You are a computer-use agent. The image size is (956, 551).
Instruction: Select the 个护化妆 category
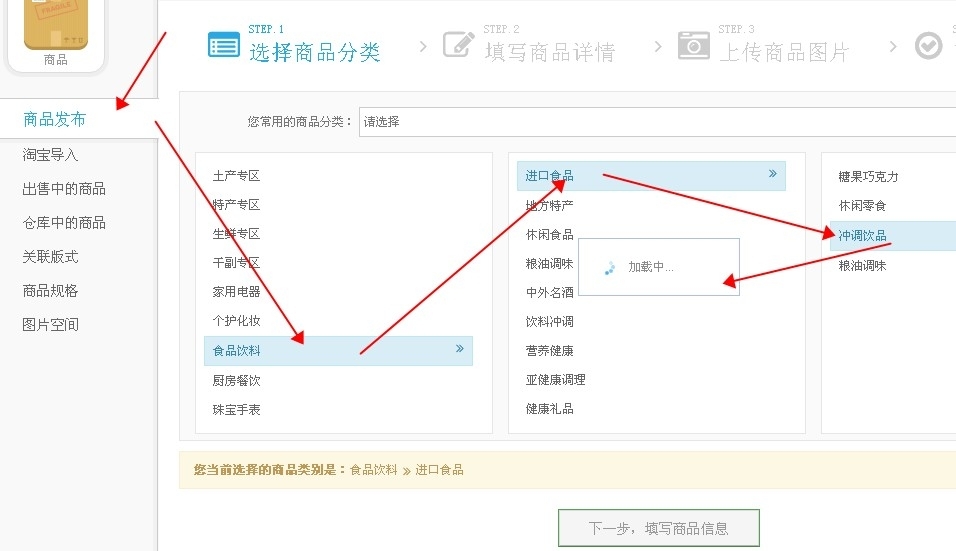pyautogui.click(x=236, y=321)
